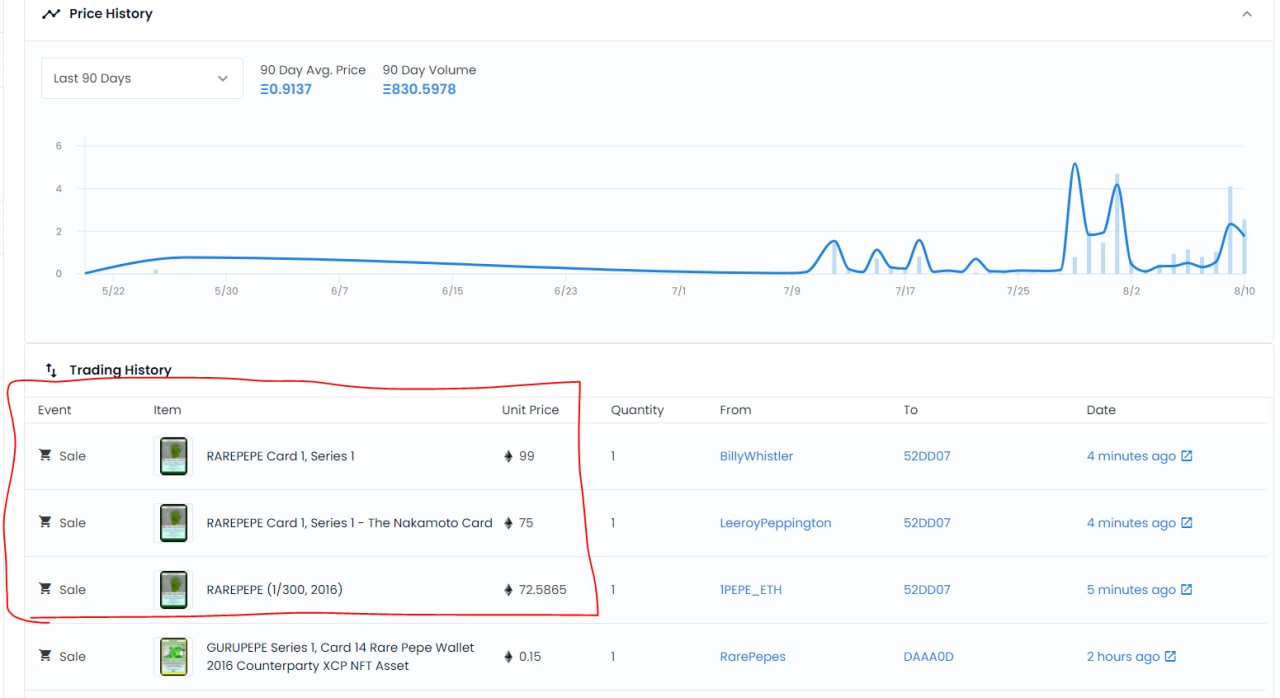The image size is (1280, 698).
Task: Open the 5 minutes ago transaction link
Action: pyautogui.click(x=1131, y=590)
